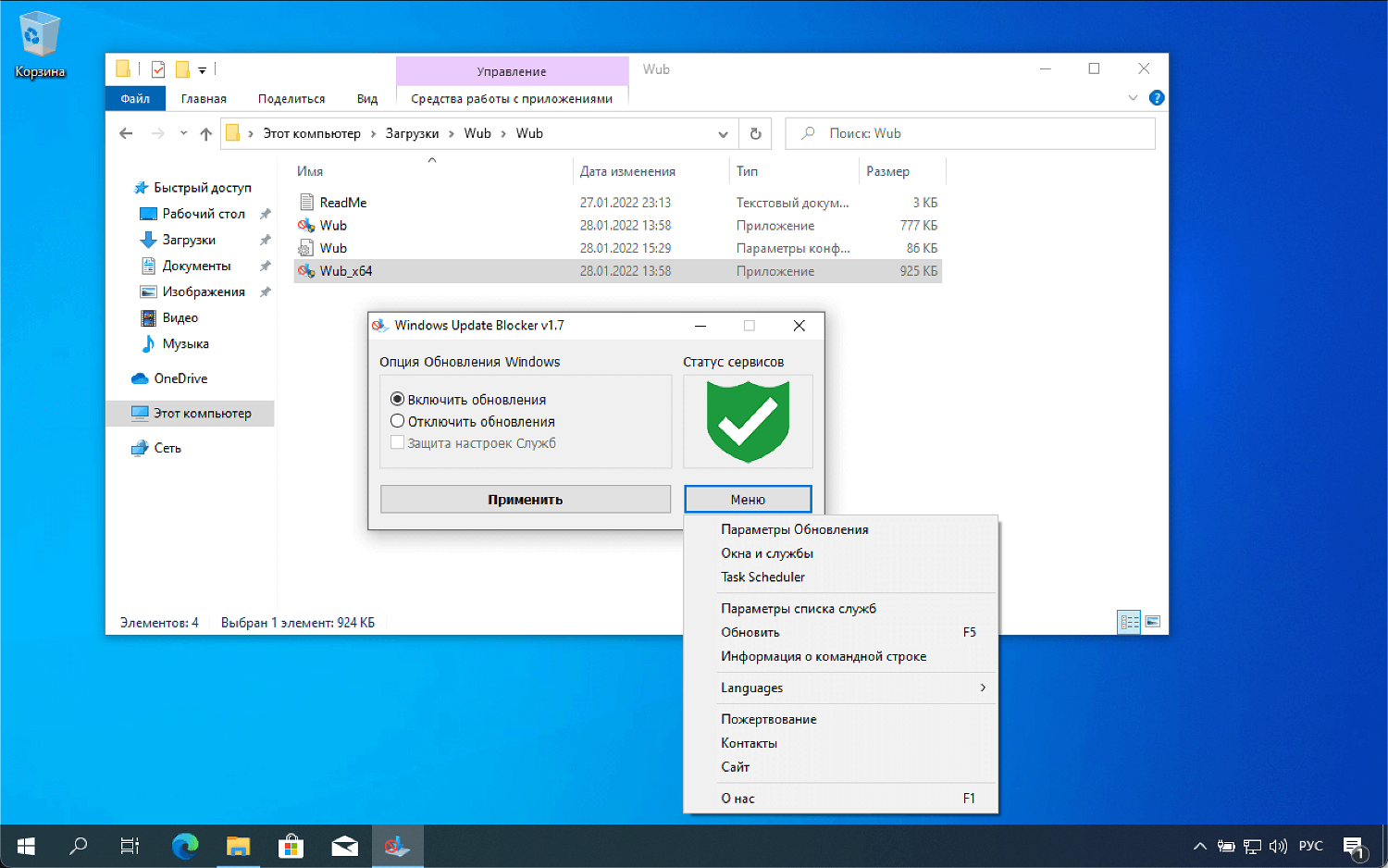Open the Поделиться ribbon tab

tap(291, 98)
